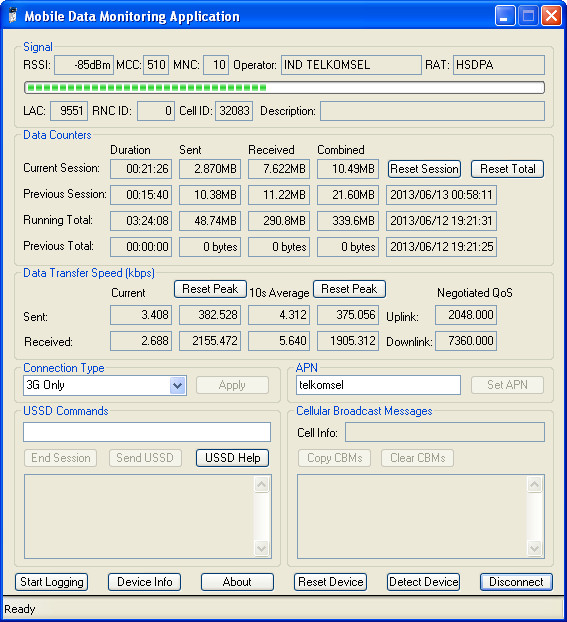Reset the Current speed peak
Image resolution: width=567 pixels, height=622 pixels.
[210, 289]
